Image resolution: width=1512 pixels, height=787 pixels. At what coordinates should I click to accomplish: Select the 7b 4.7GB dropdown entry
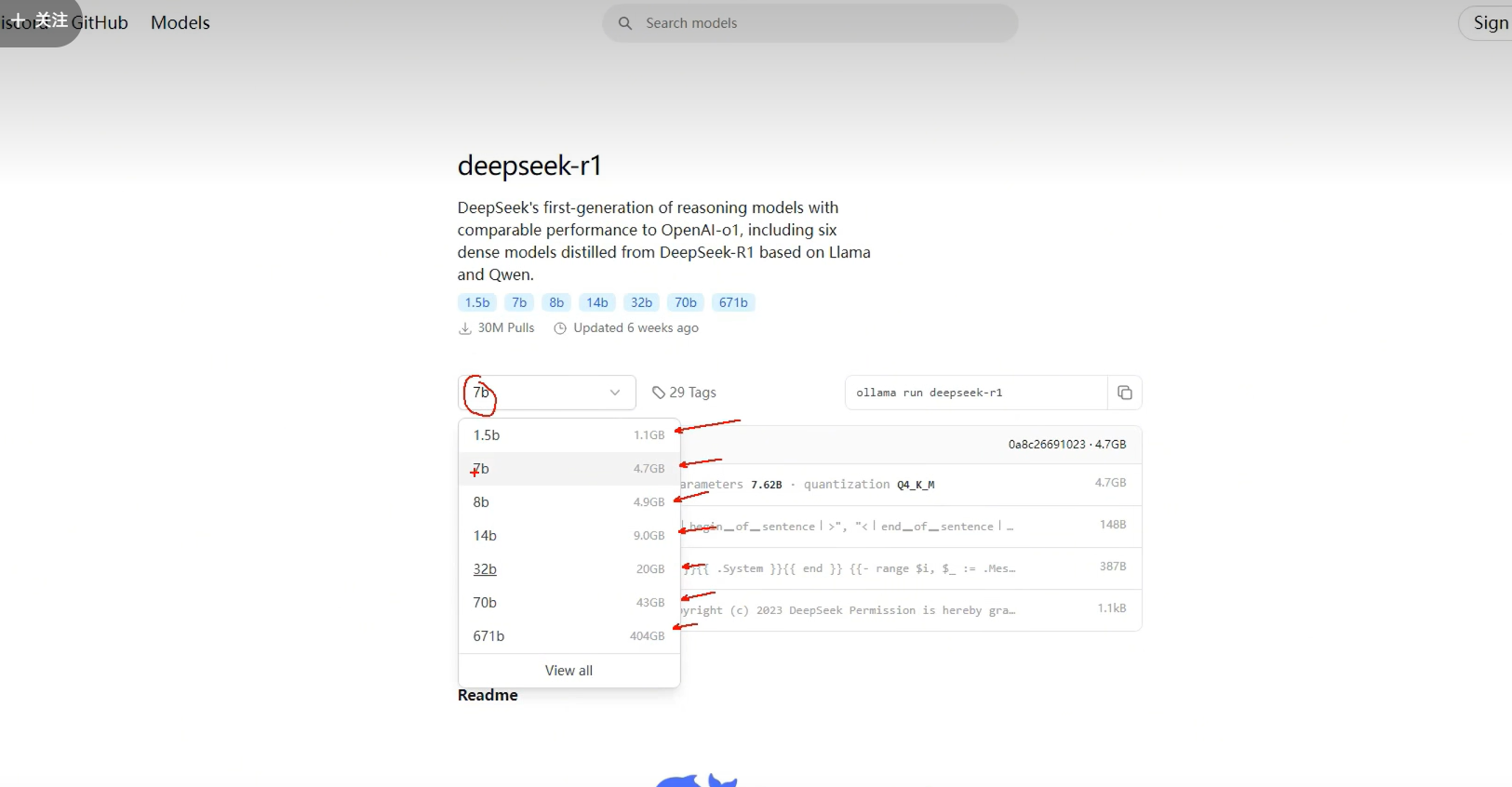[569, 469]
